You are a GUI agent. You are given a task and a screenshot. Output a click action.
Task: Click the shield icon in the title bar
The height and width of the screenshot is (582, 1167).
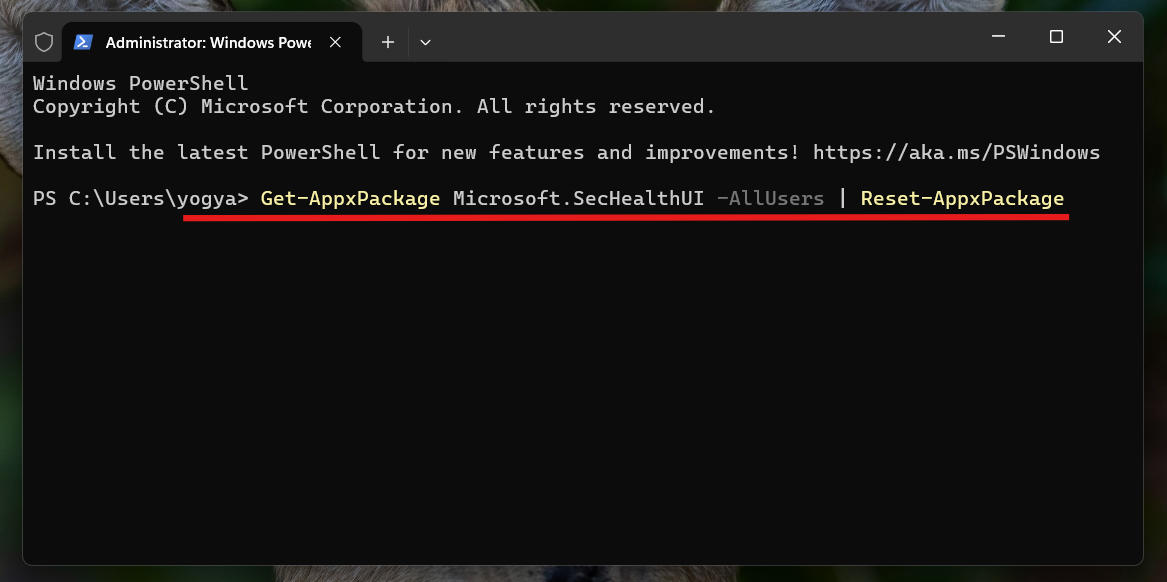tap(43, 42)
